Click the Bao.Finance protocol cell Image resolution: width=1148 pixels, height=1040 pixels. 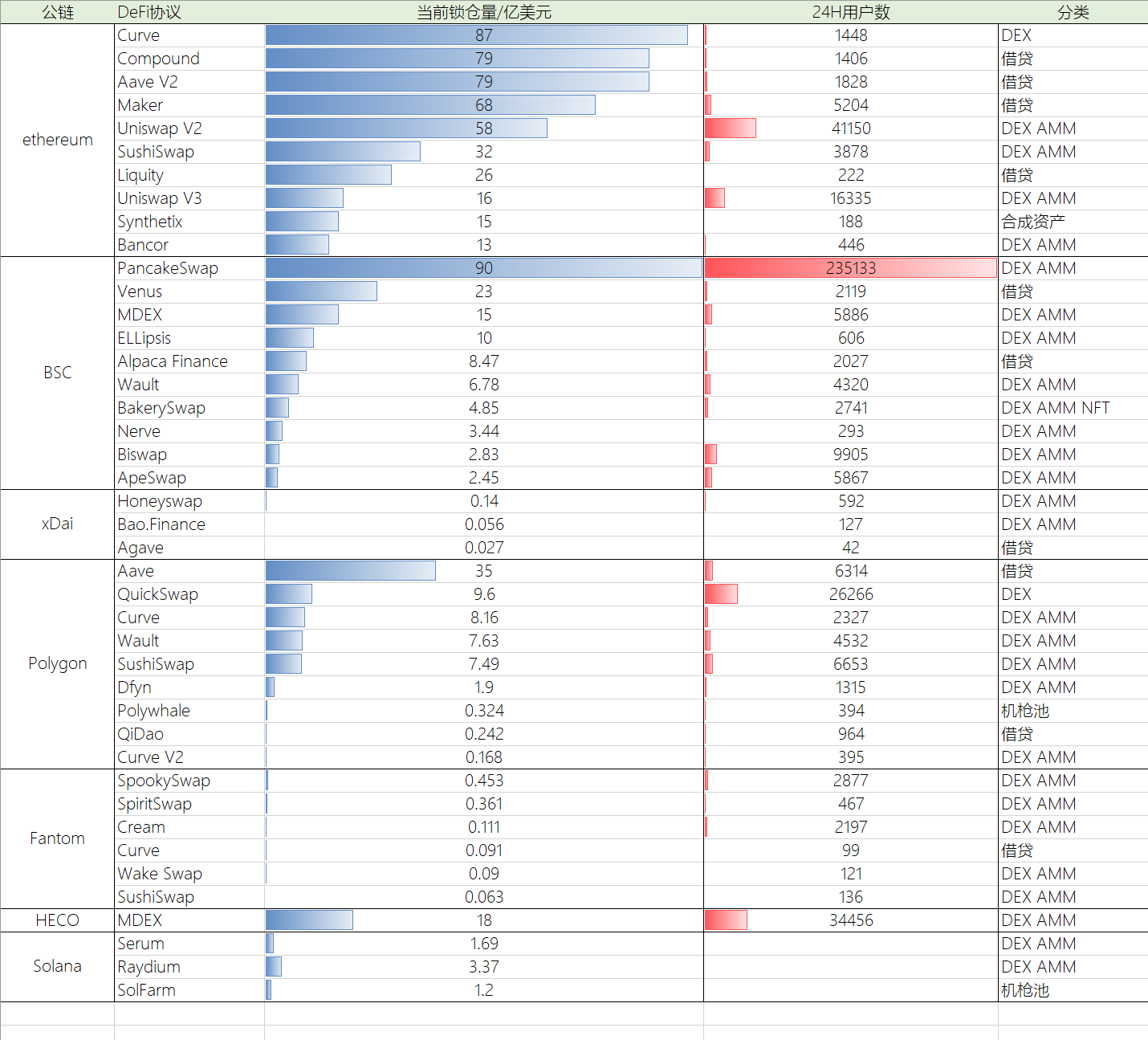point(189,524)
